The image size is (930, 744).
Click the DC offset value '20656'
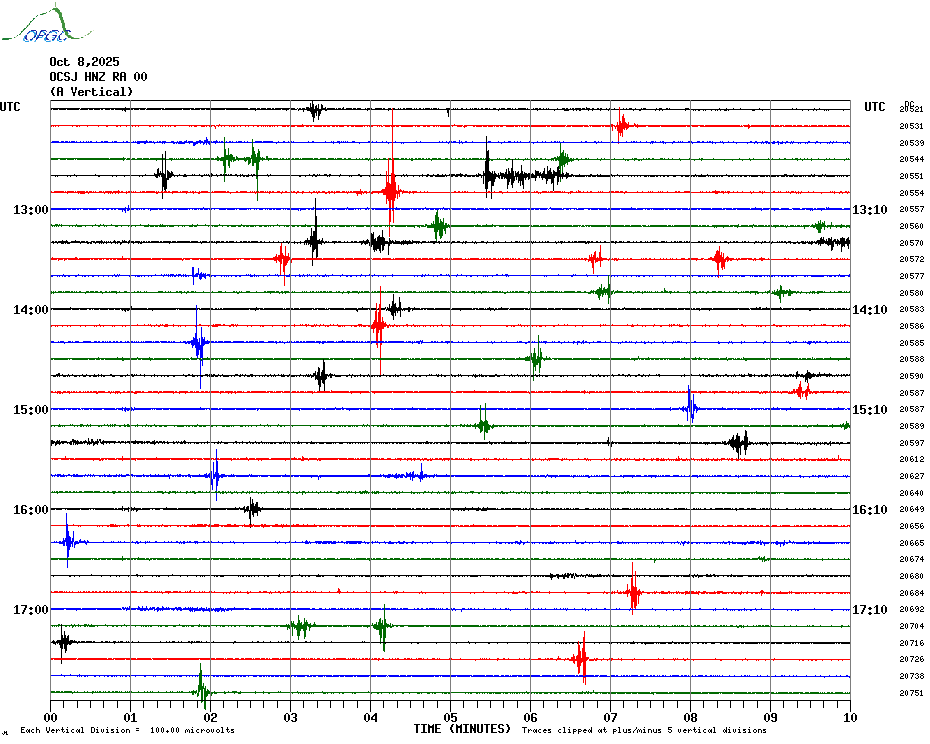click(x=912, y=526)
